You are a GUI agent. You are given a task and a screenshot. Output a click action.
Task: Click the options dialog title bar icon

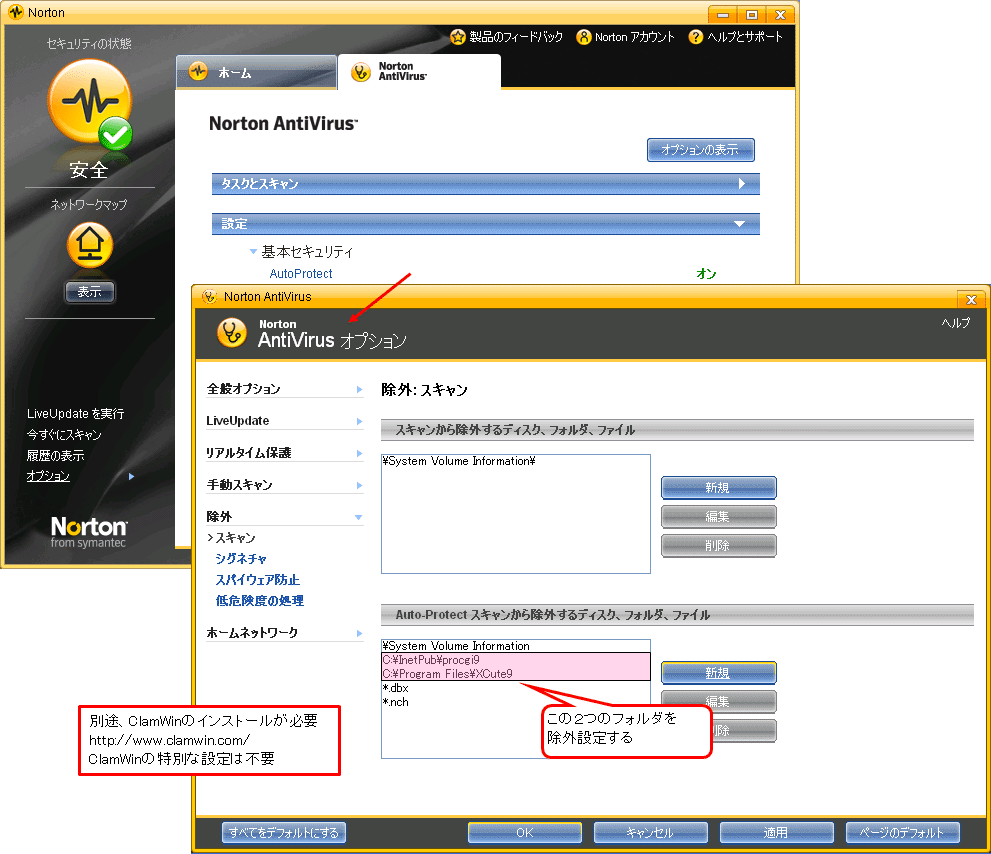[x=209, y=296]
